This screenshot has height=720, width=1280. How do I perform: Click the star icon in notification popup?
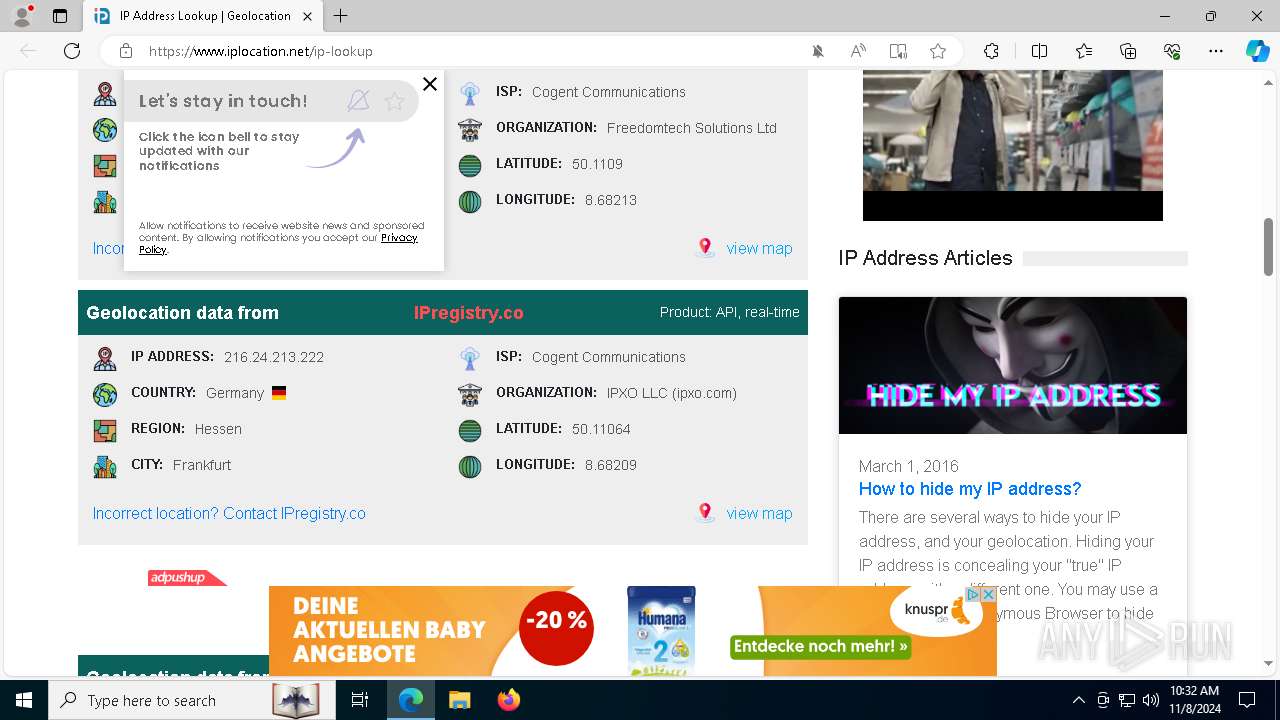click(x=394, y=101)
